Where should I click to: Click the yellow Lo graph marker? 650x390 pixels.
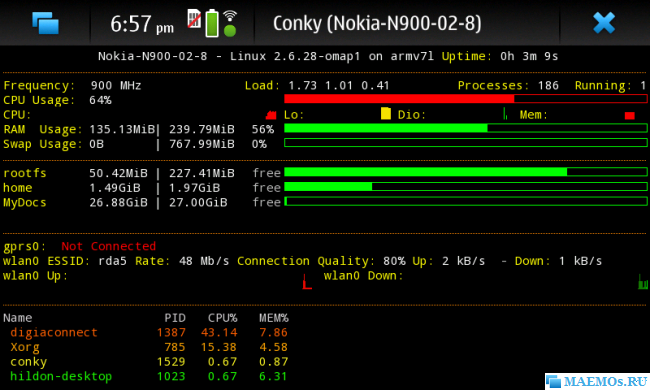click(386, 114)
